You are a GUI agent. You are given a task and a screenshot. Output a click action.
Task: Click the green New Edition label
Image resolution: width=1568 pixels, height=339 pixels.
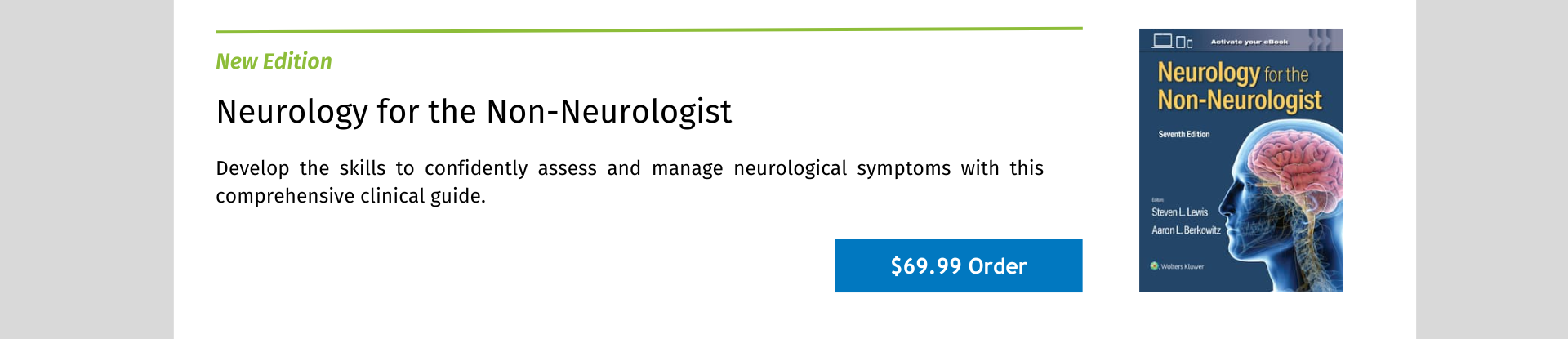[274, 61]
